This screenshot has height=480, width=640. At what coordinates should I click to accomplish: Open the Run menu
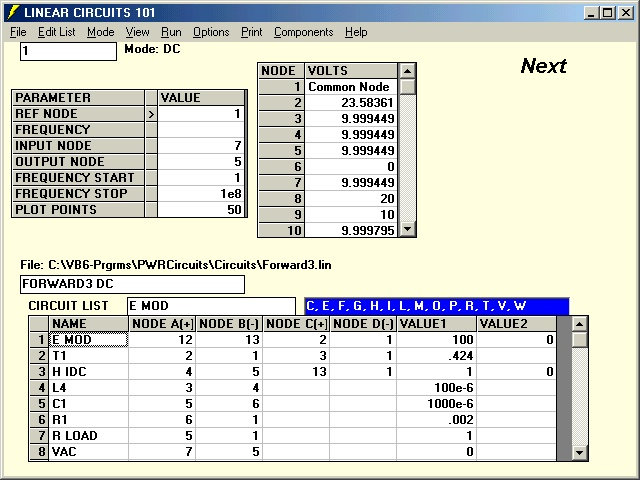click(171, 32)
